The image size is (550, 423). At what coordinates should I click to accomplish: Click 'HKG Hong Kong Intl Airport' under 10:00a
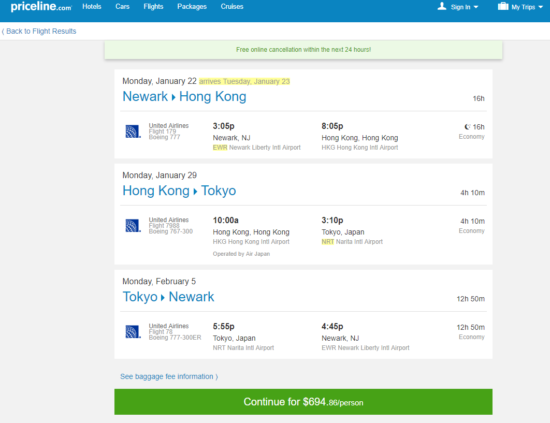coord(251,242)
